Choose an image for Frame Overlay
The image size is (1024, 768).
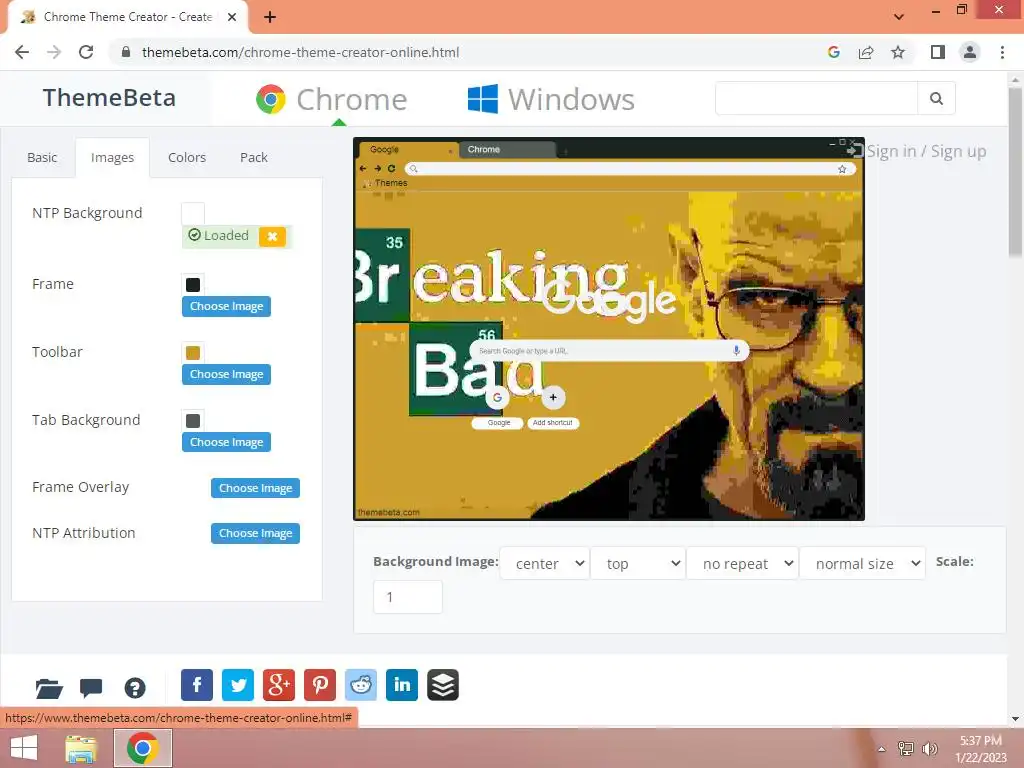pyautogui.click(x=255, y=488)
